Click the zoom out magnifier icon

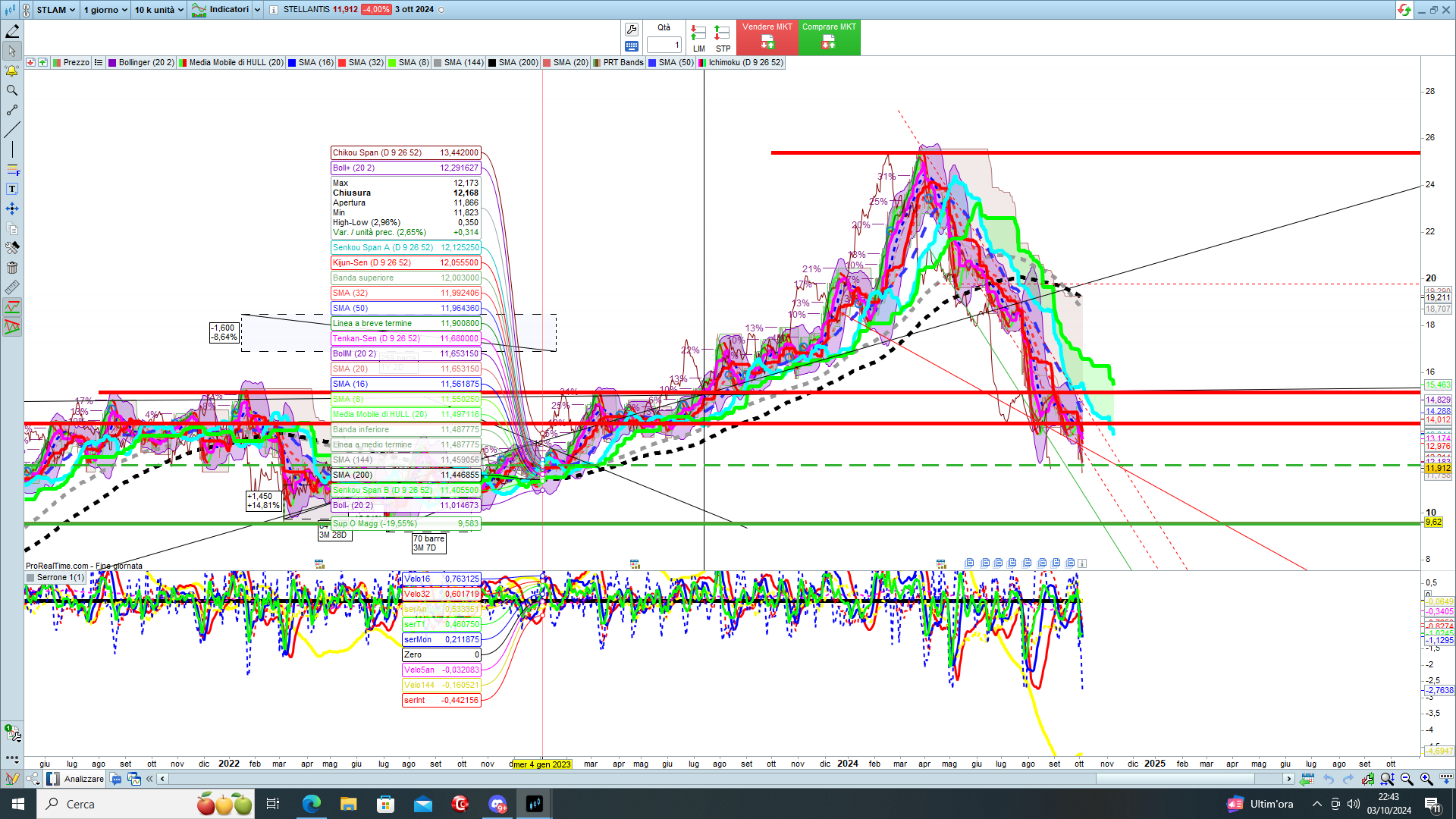(x=1407, y=779)
